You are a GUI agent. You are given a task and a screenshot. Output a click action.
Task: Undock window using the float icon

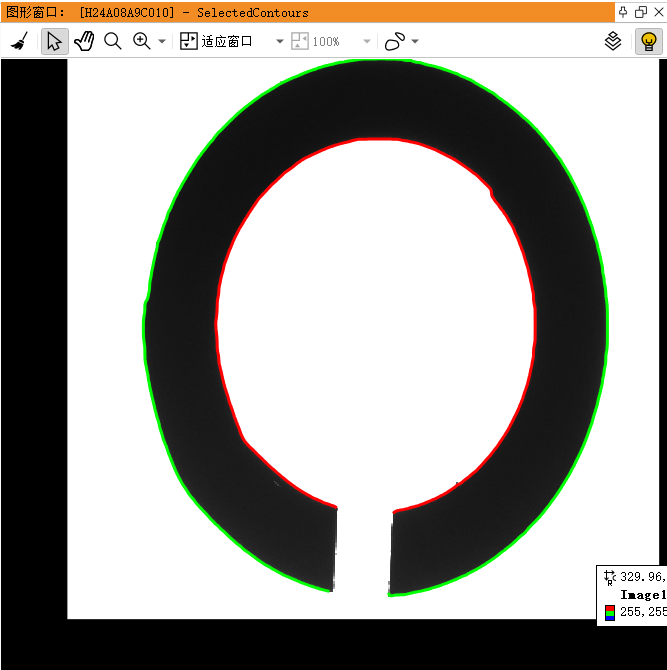click(641, 12)
